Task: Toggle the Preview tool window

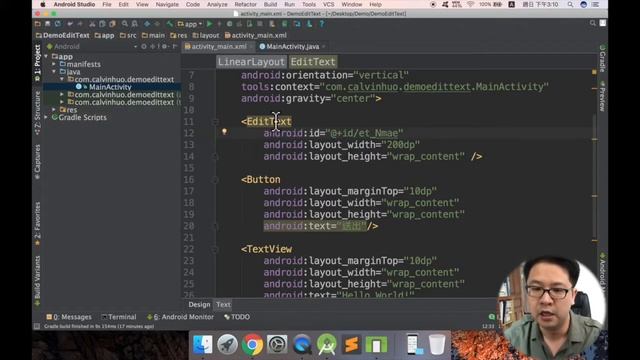Action: pyautogui.click(x=602, y=96)
